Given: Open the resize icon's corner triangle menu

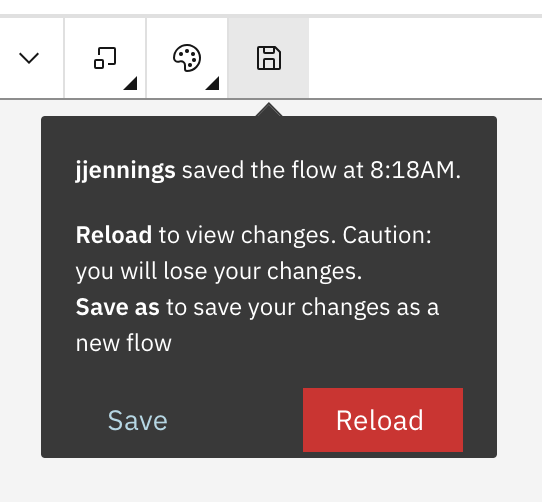Looking at the screenshot, I should pyautogui.click(x=130, y=83).
